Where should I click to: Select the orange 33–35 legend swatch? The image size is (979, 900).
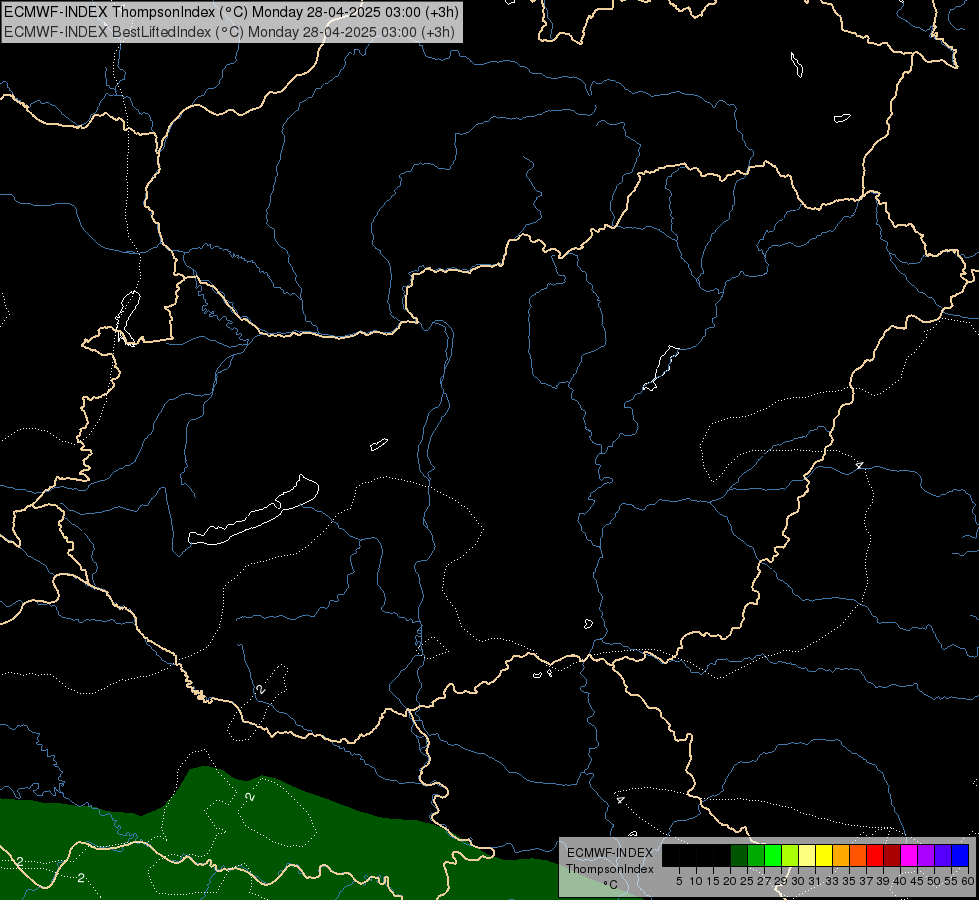pyautogui.click(x=841, y=855)
